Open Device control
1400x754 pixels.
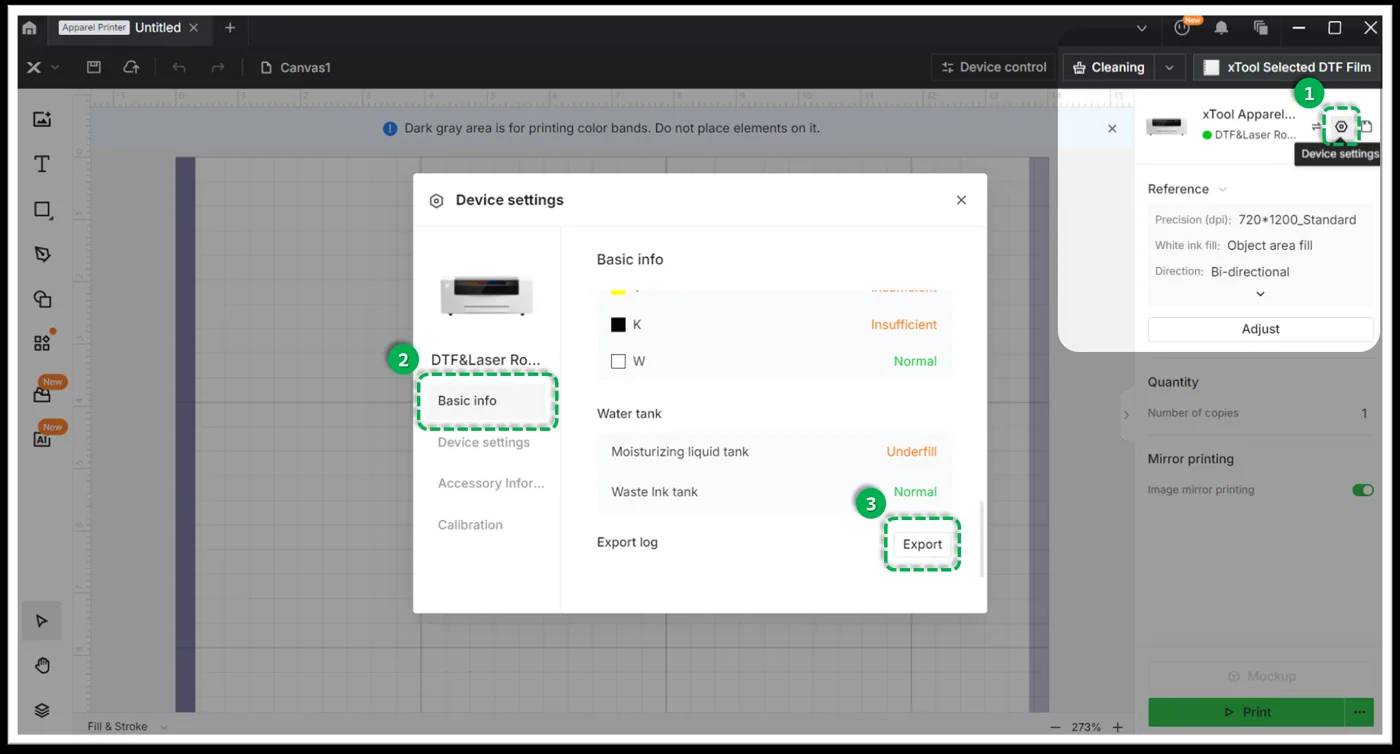(994, 67)
